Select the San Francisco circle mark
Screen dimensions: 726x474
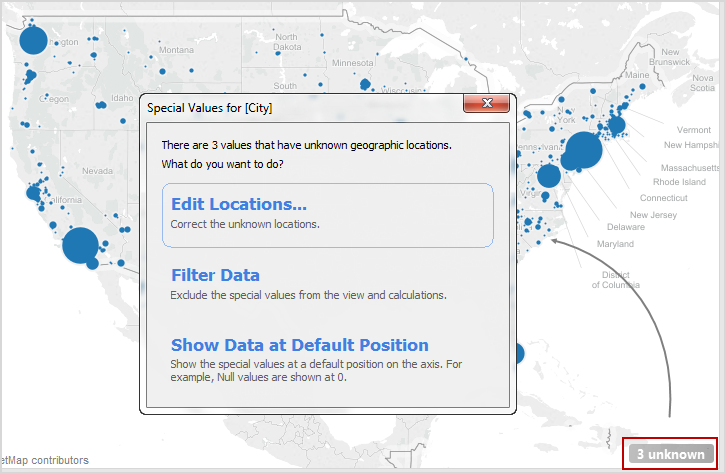click(x=33, y=193)
